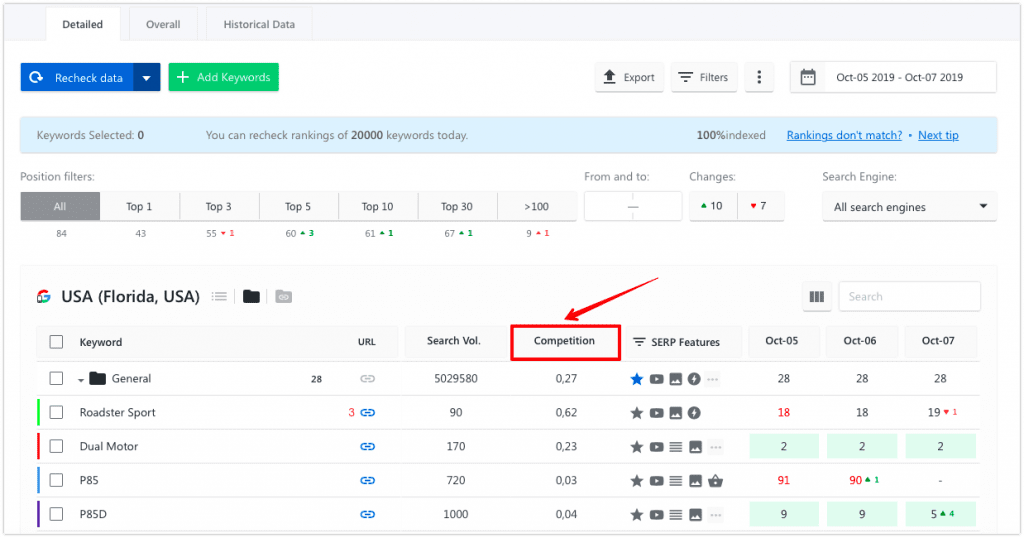The height and width of the screenshot is (538, 1024).
Task: Expand the Recheck data dropdown arrow
Action: point(147,78)
